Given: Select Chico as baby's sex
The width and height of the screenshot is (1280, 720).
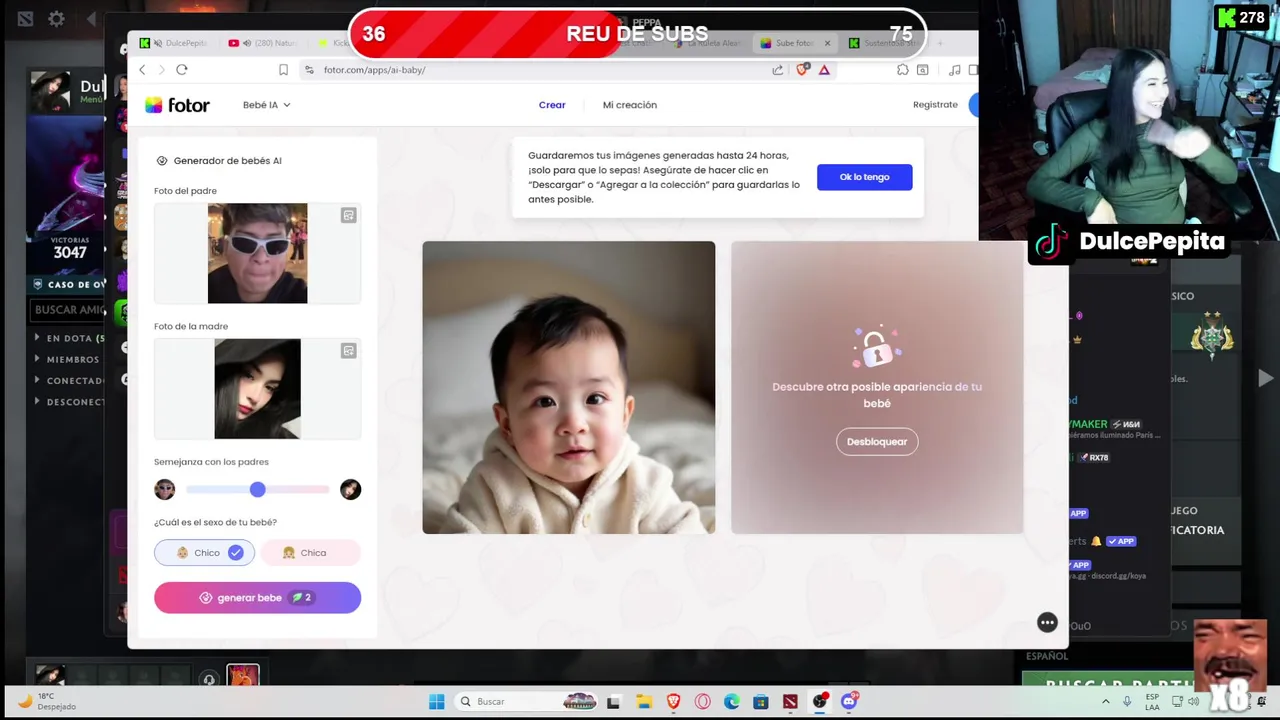Looking at the screenshot, I should [205, 552].
